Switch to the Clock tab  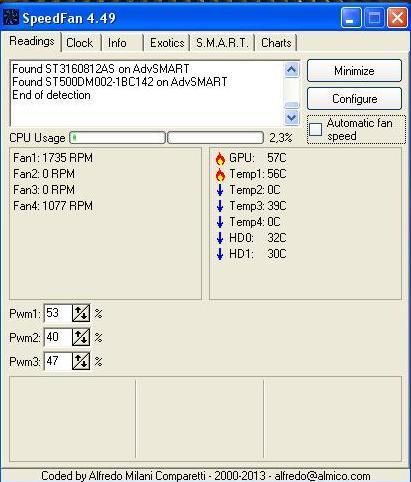click(x=80, y=43)
